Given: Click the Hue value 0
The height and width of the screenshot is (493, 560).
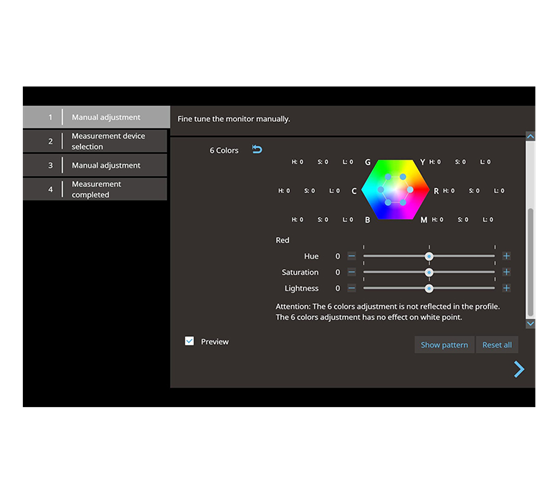Looking at the screenshot, I should click(x=338, y=256).
